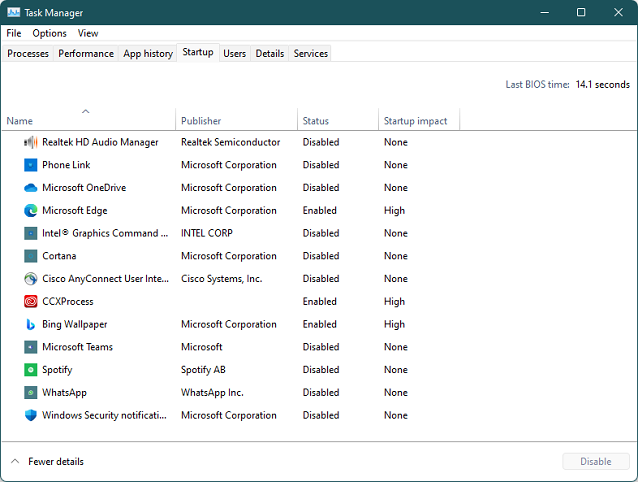Click the red CCXProcess icon
Viewport: 638px width, 482px height.
coord(31,302)
